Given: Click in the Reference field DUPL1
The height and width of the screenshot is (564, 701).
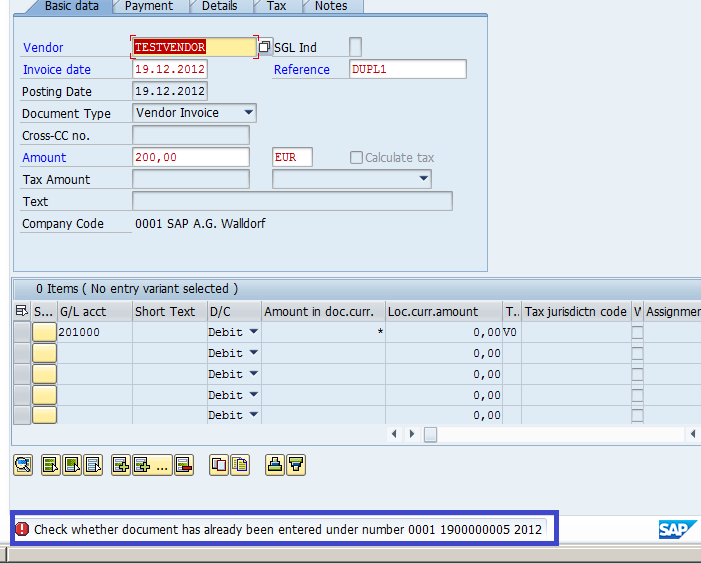Looking at the screenshot, I should click(408, 69).
